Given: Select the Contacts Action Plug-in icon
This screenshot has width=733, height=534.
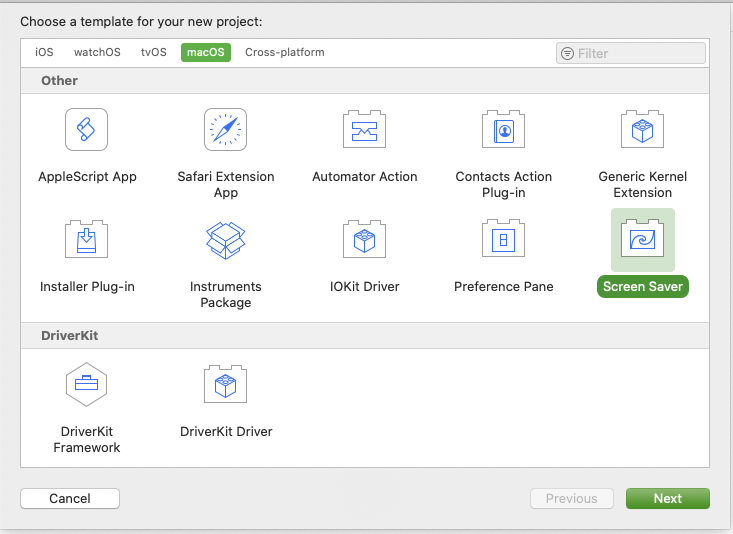Looking at the screenshot, I should coord(503,130).
